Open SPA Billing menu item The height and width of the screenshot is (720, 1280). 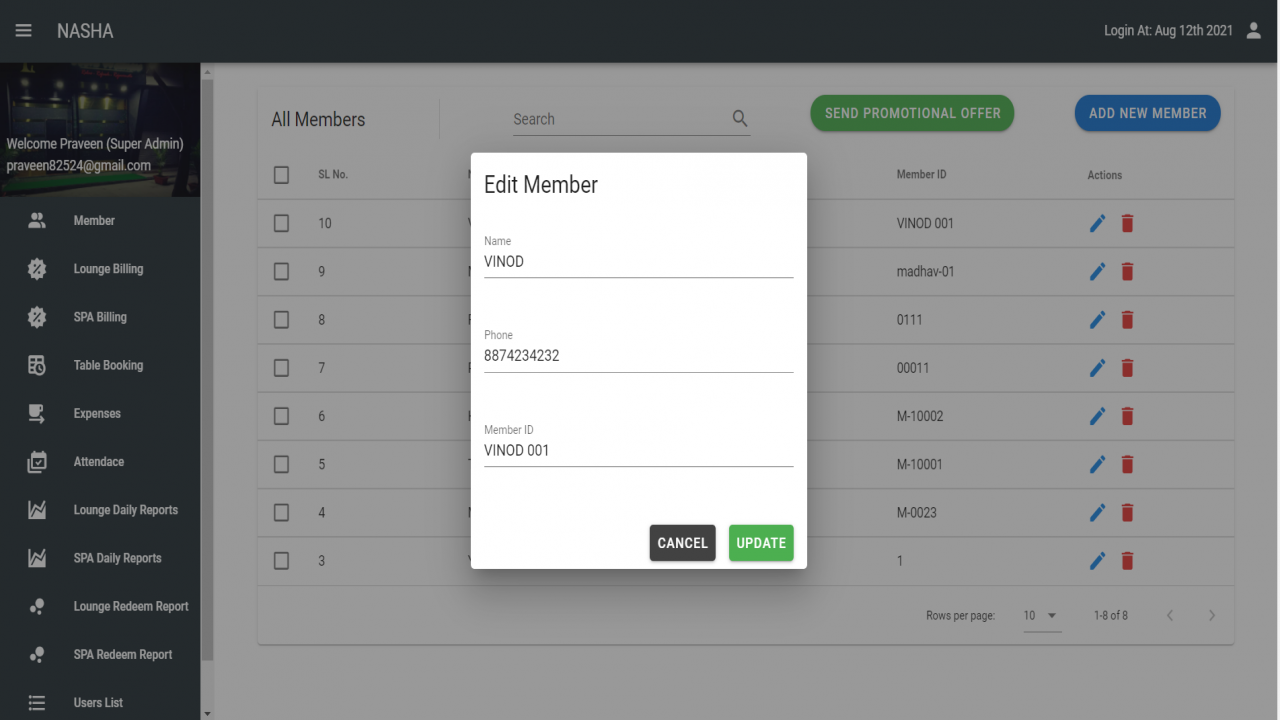[100, 317]
